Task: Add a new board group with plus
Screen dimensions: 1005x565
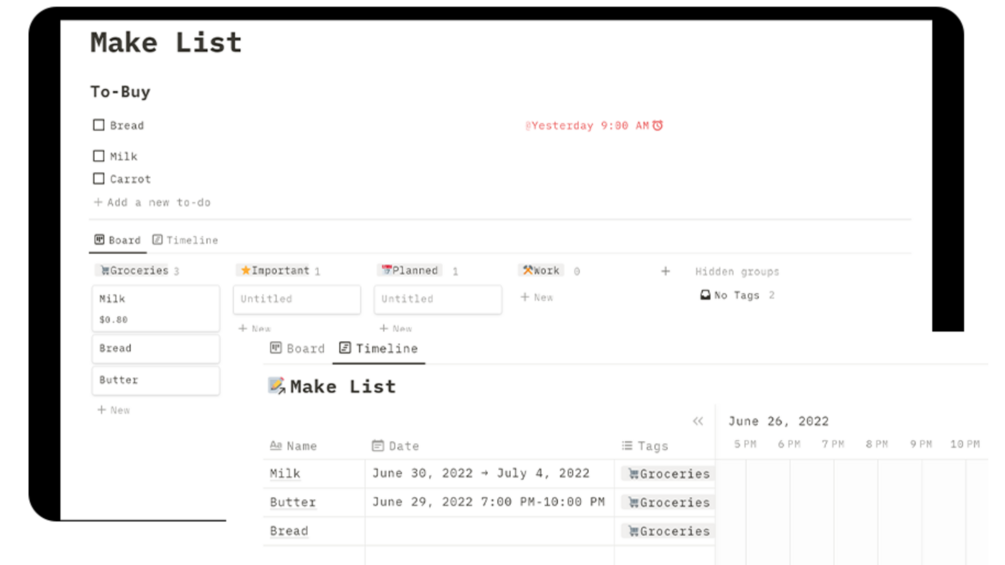Action: coord(665,272)
